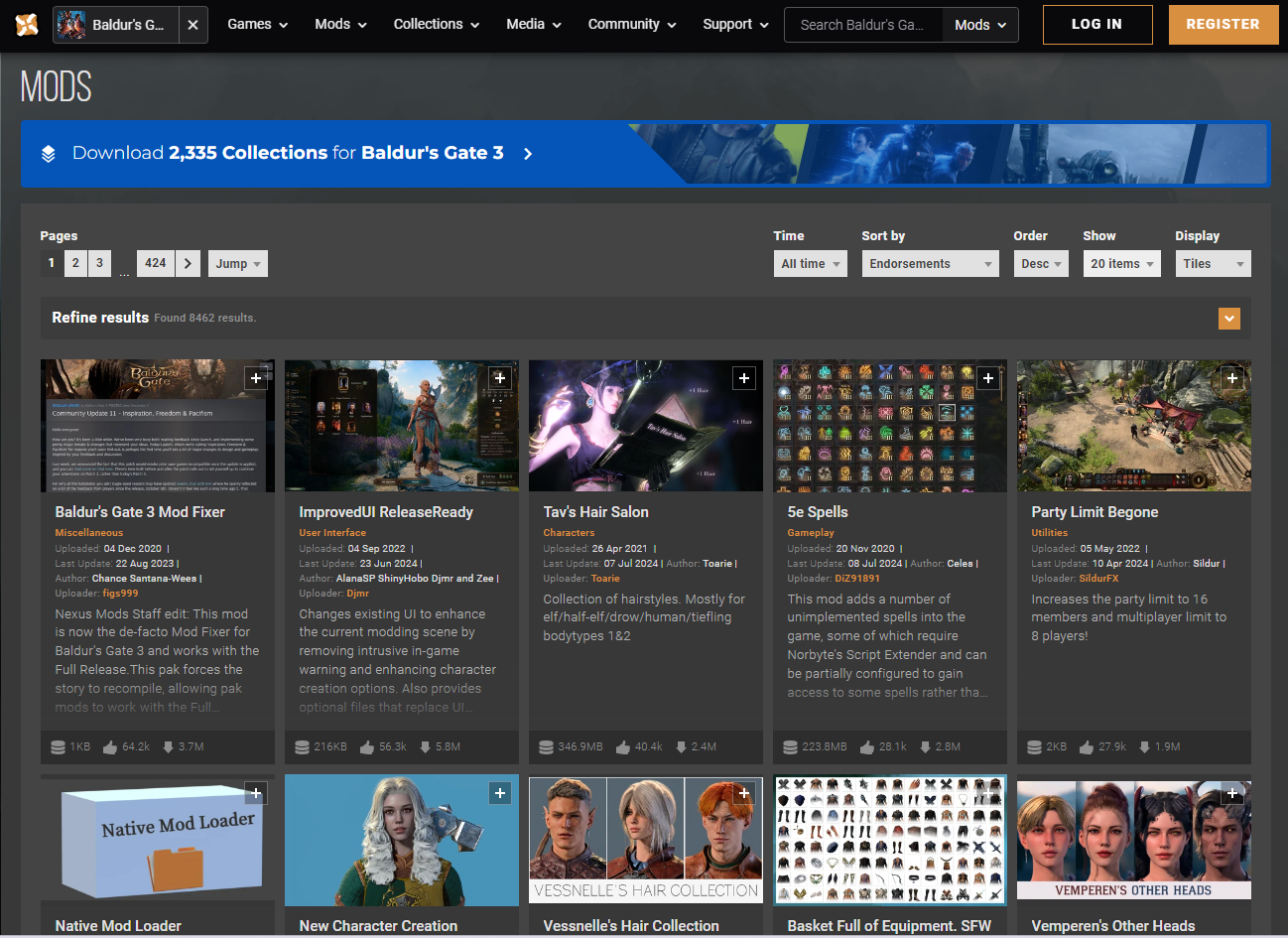
Task: Open the Display Tiles dropdown
Action: point(1213,264)
